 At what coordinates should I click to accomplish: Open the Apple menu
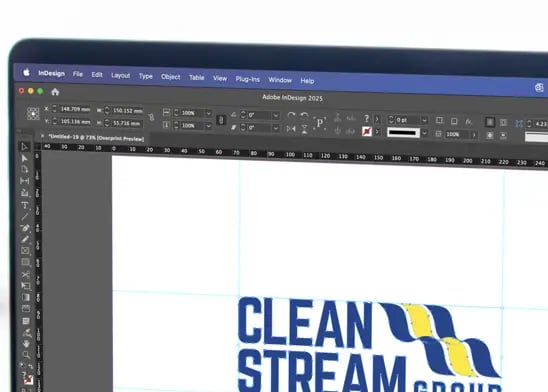27,72
